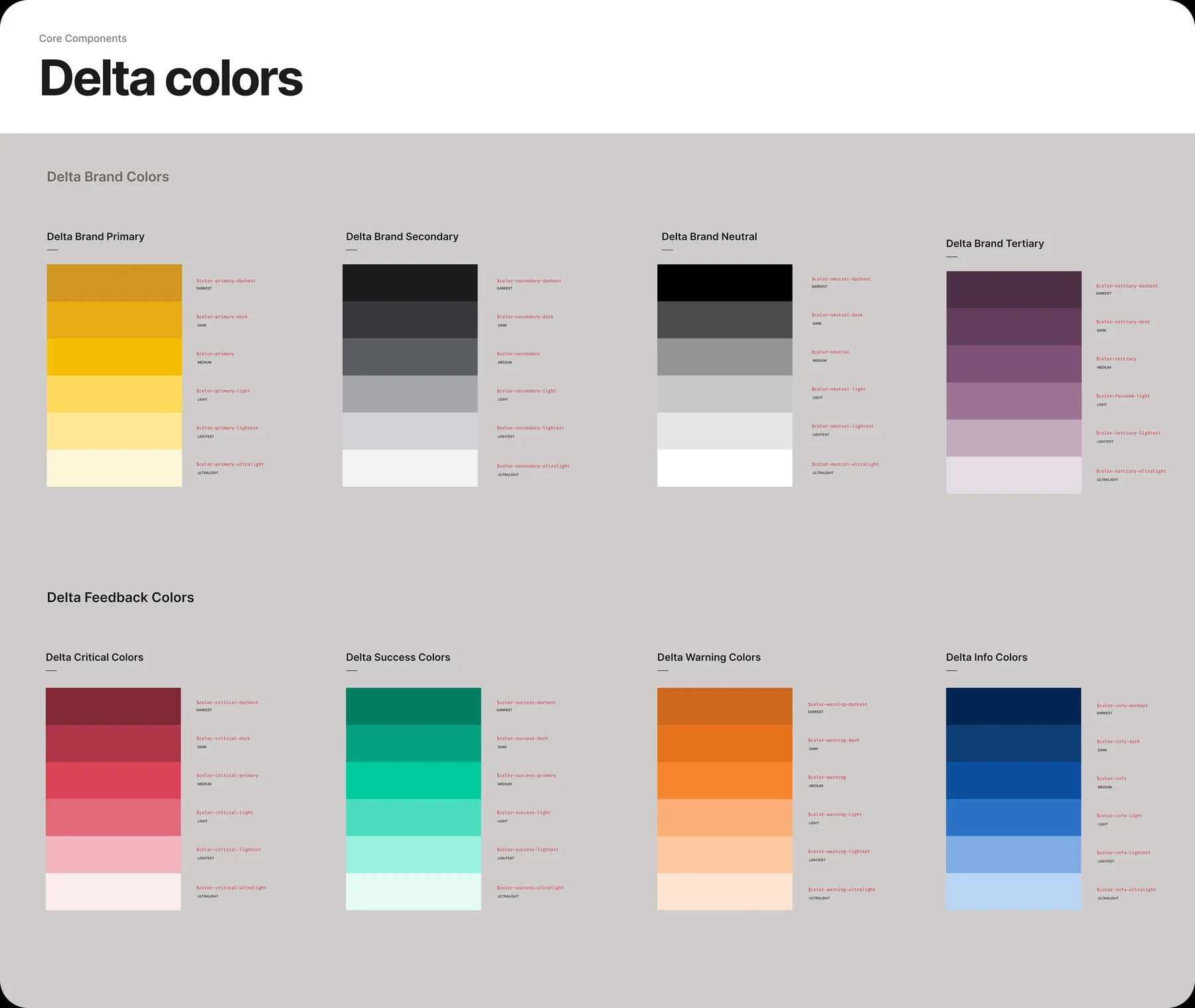Click the Delta Warning Colors heading
Screen dimensions: 1195x1008
[x=708, y=657]
